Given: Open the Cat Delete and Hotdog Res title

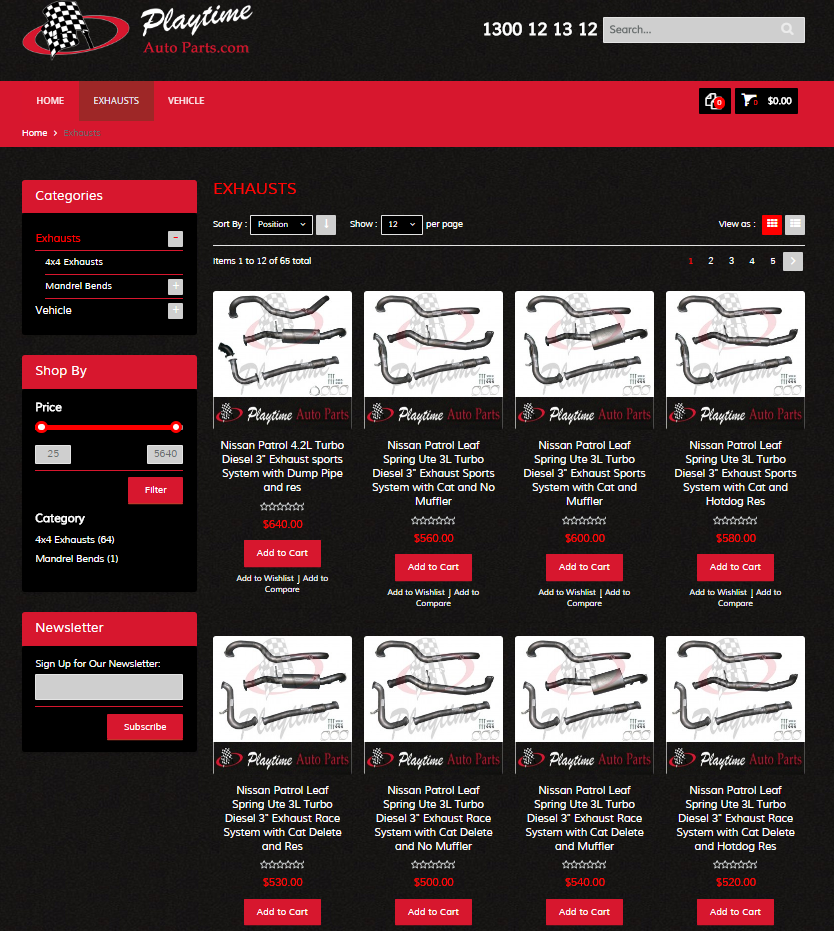Looking at the screenshot, I should coord(735,818).
